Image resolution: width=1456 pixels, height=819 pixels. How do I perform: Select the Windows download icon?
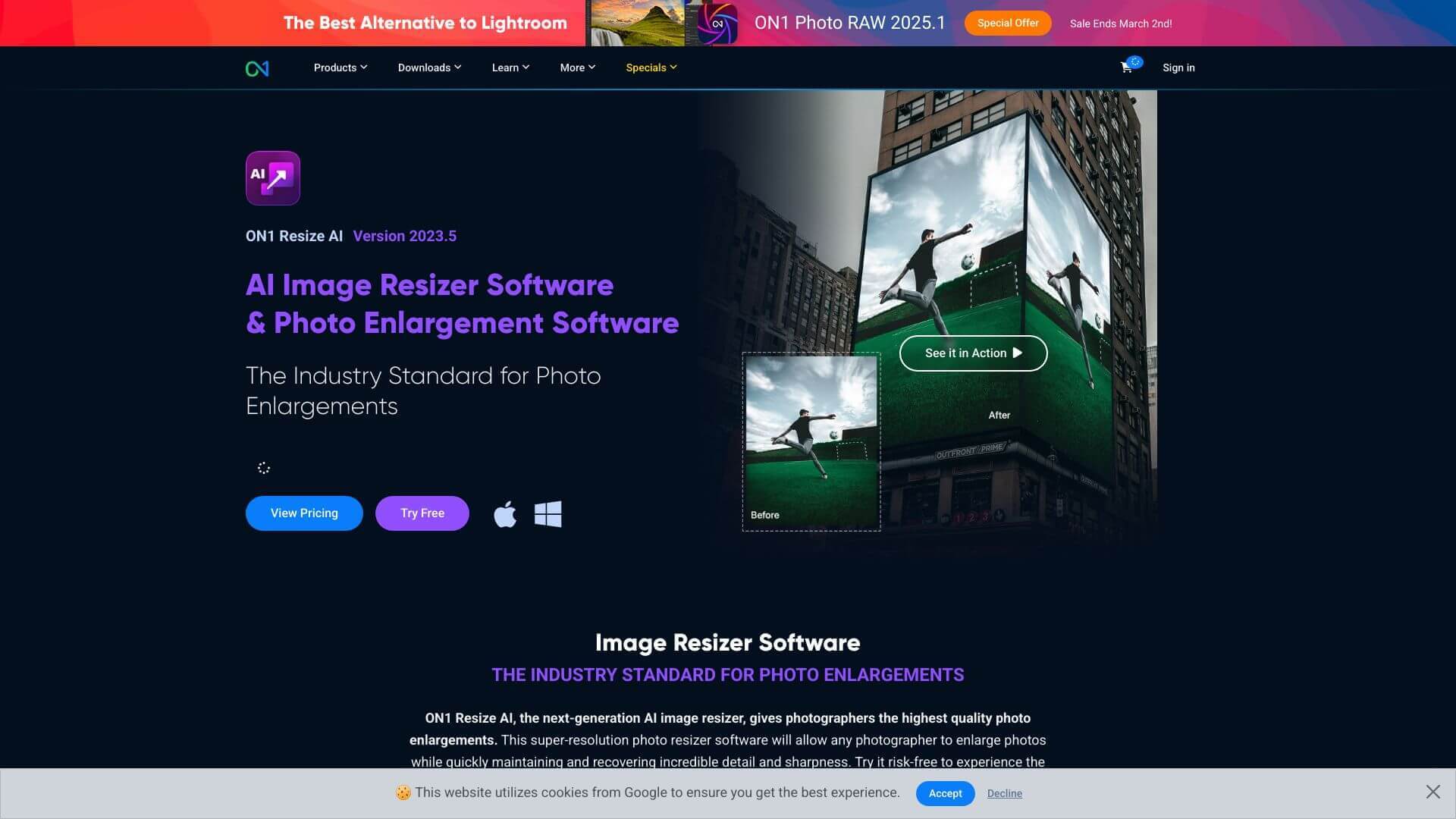[548, 513]
